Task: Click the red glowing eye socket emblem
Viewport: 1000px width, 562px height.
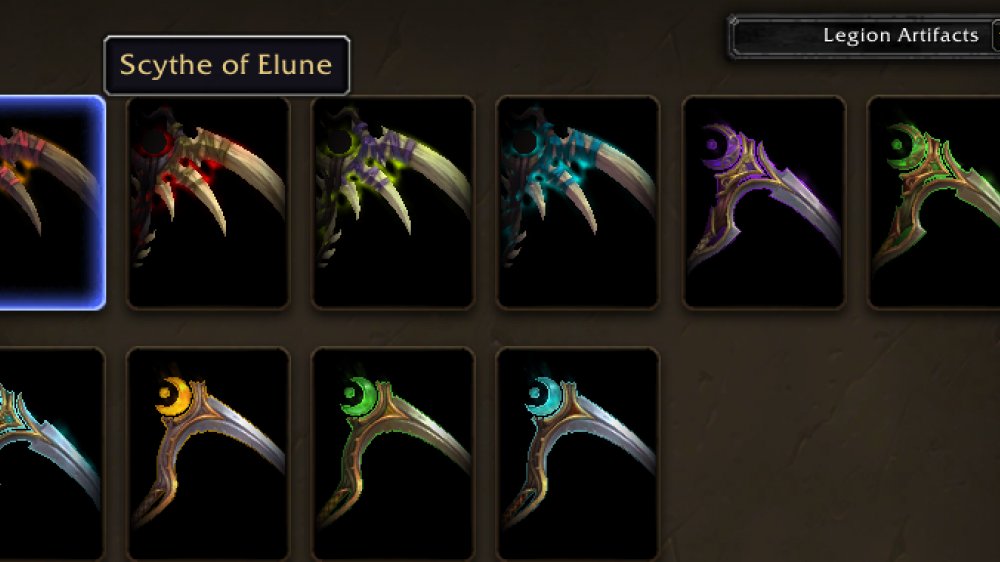Action: (x=153, y=142)
